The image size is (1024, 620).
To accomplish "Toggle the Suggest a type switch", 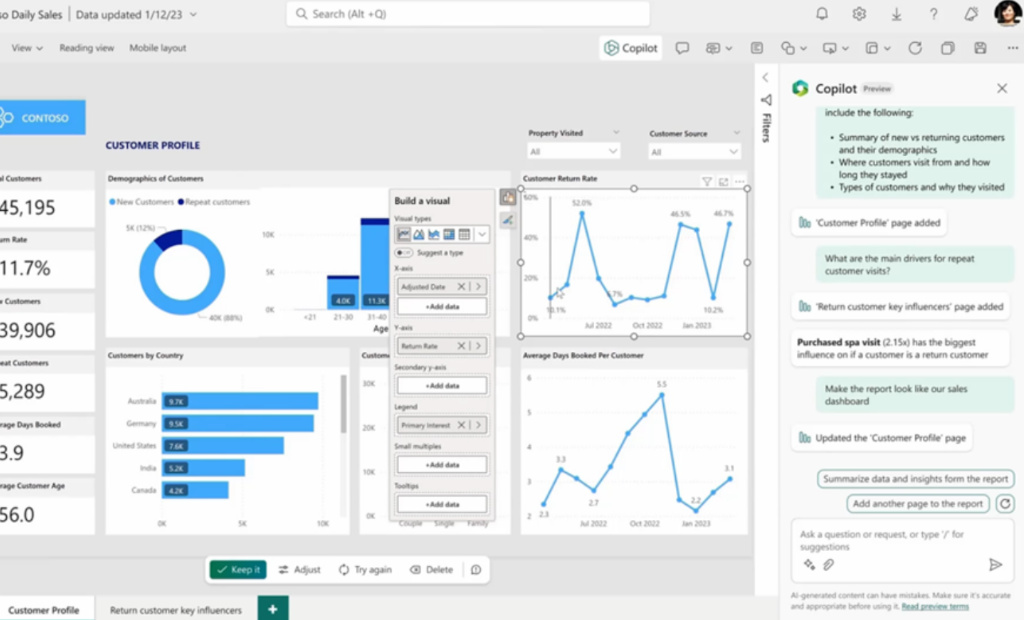I will pos(404,253).
